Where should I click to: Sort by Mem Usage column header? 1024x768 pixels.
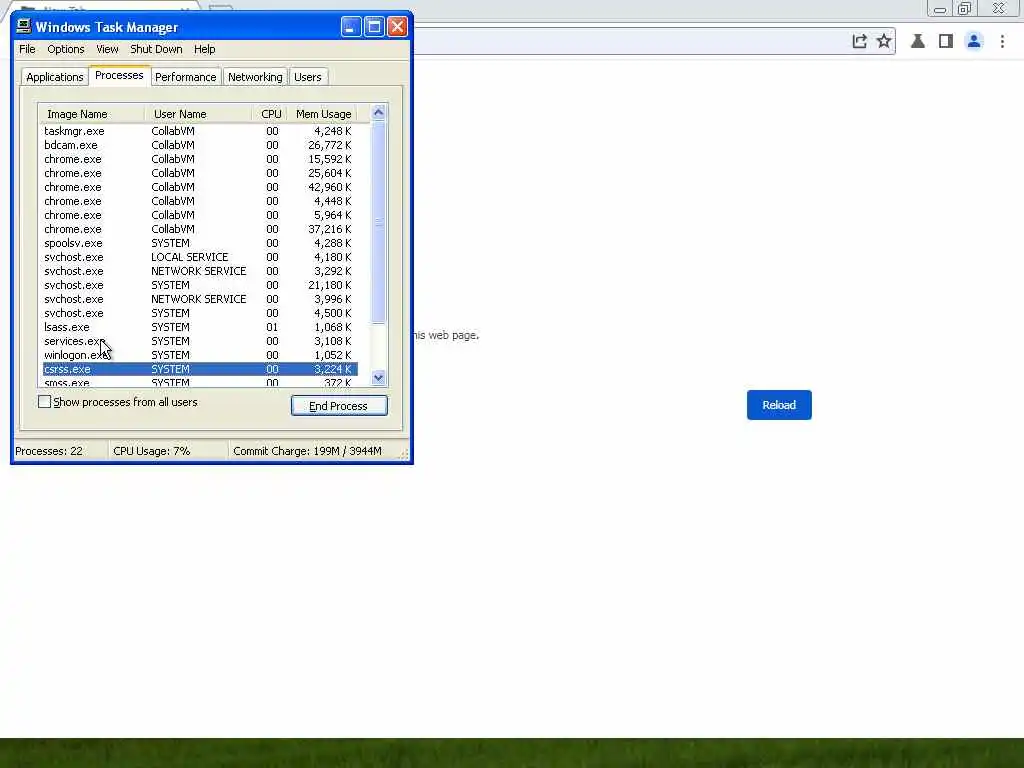(x=323, y=114)
